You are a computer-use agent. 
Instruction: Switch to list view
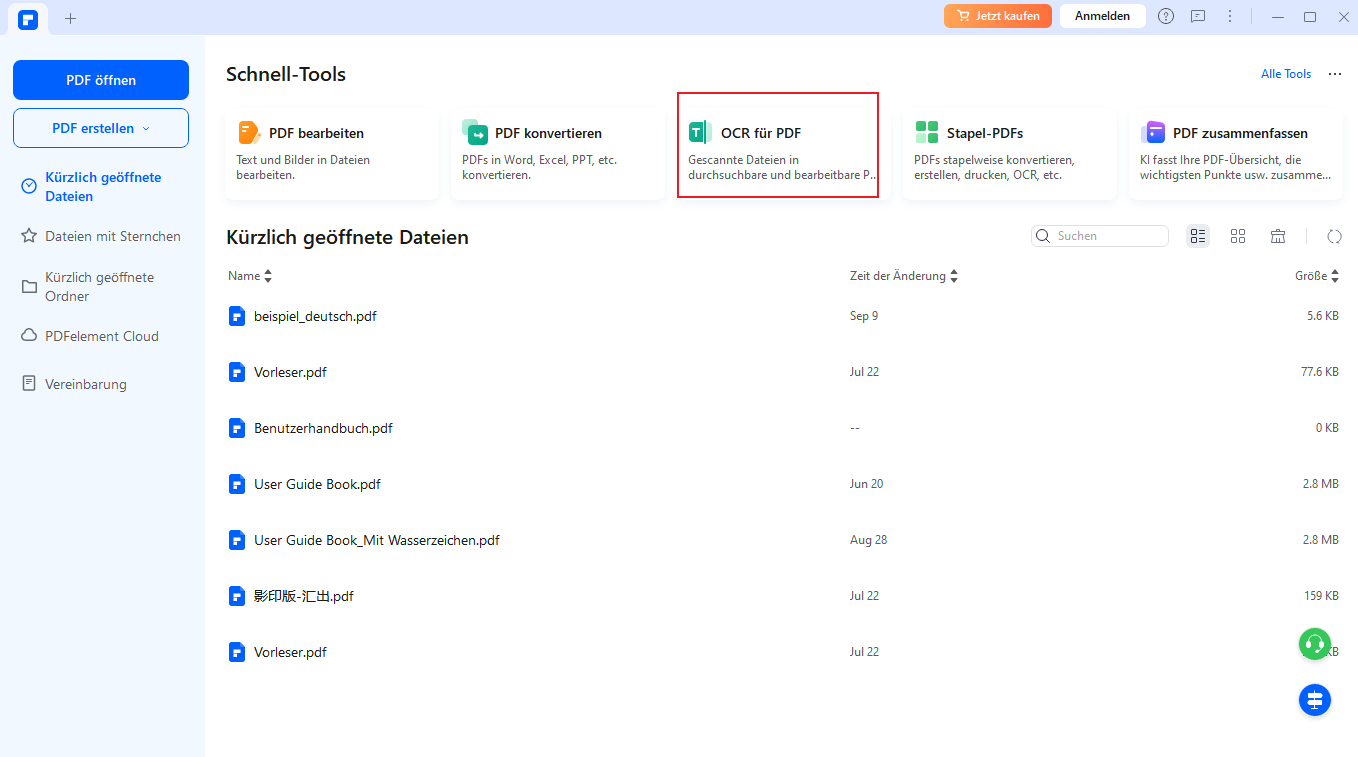[x=1198, y=236]
